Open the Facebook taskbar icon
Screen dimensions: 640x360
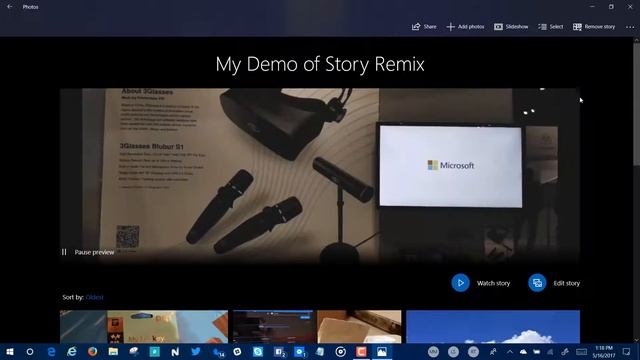tap(279, 351)
